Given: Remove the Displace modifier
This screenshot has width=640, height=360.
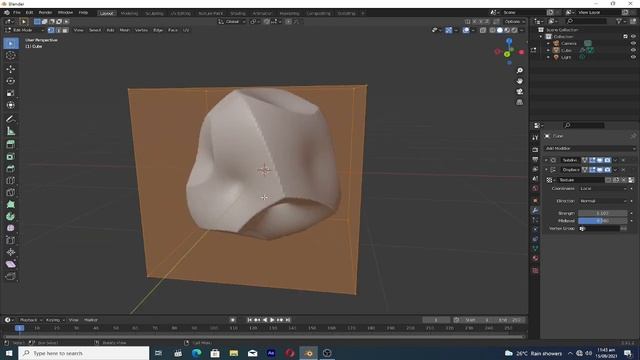Looking at the screenshot, I should 624,169.
